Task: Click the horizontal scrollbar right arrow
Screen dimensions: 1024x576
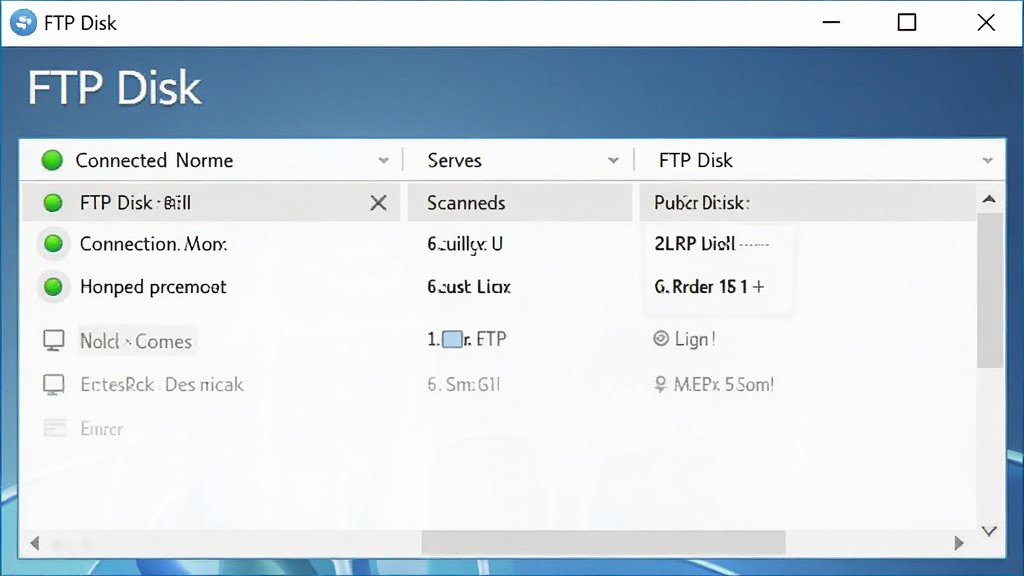Action: tap(959, 543)
